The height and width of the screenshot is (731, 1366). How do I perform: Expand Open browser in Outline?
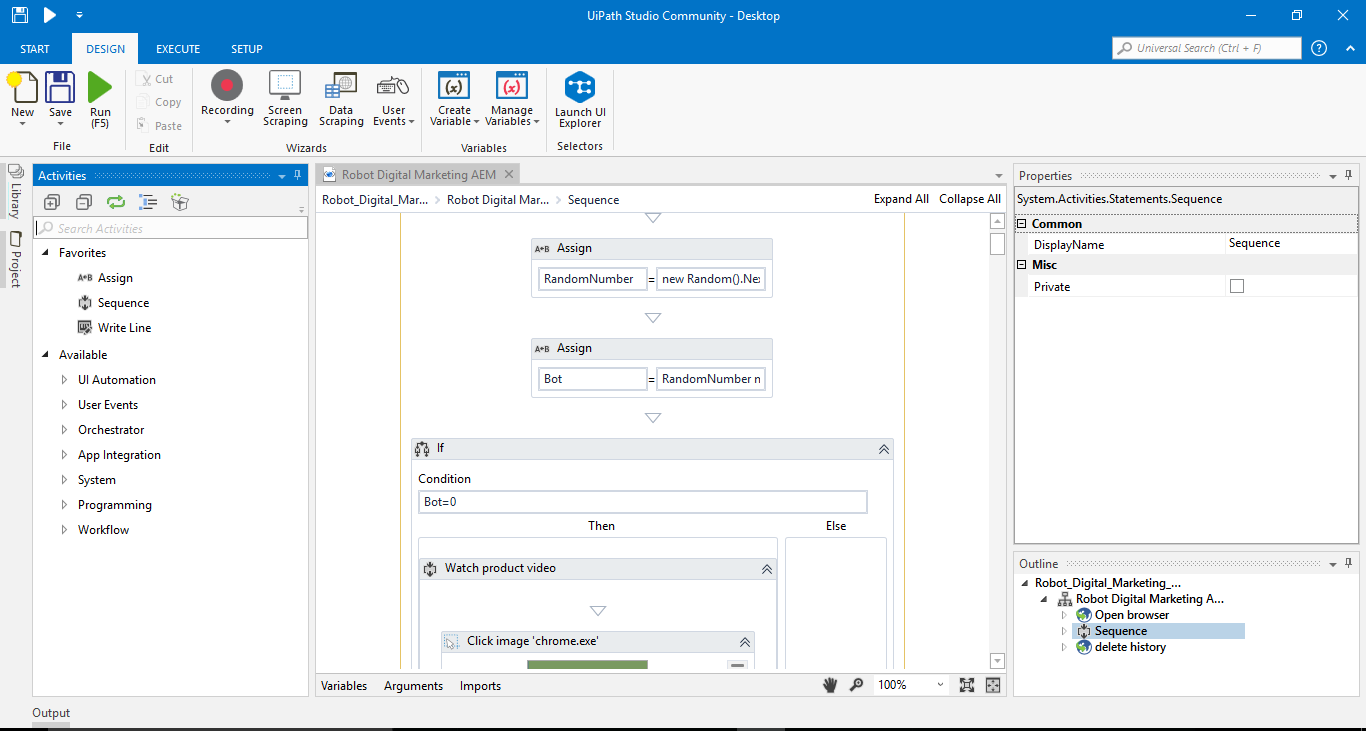coord(1064,615)
